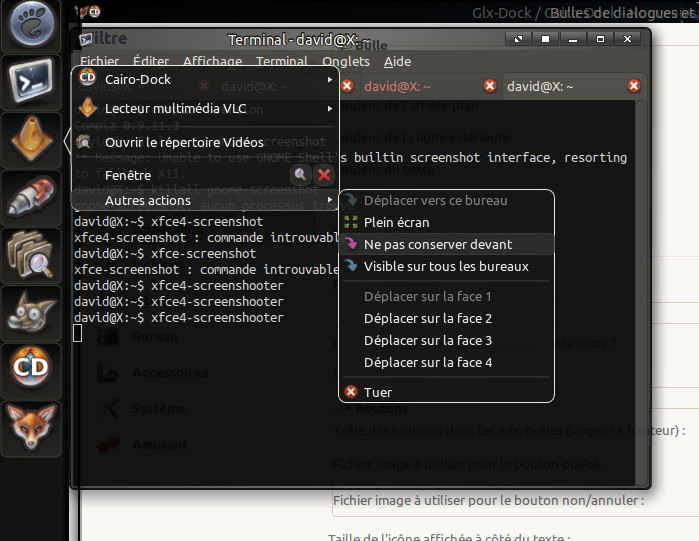This screenshot has height=541, width=699.
Task: Select Ouvrir le répertoire Vidéos
Action: click(x=205, y=143)
